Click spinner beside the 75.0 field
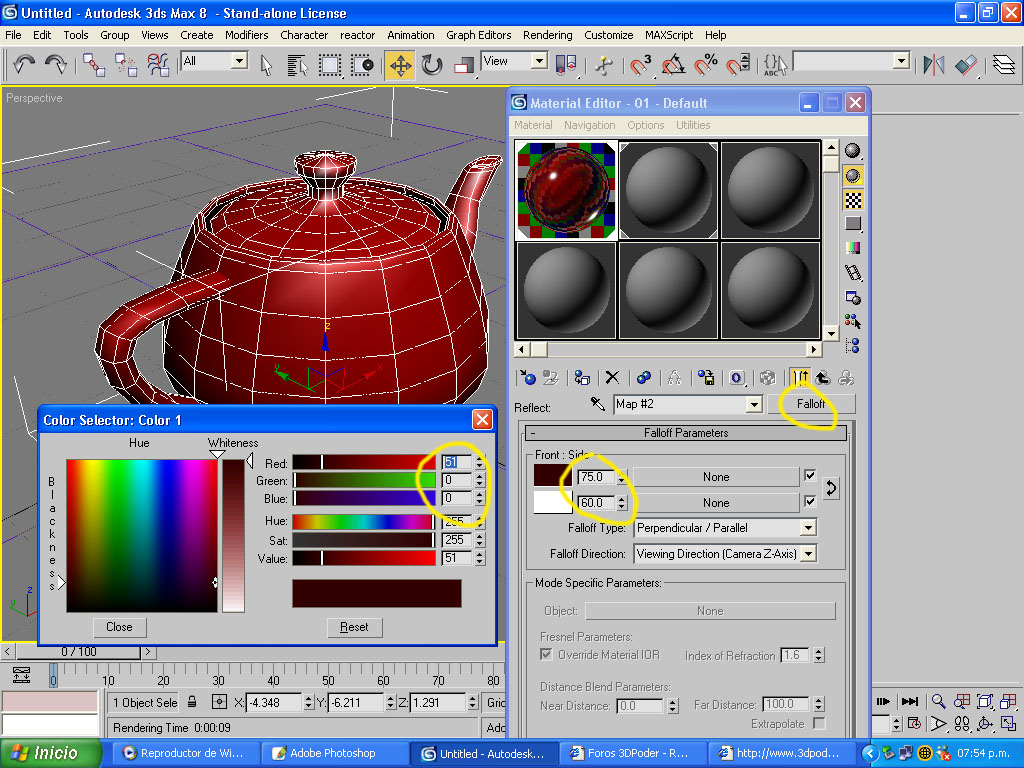1024x768 pixels. [622, 477]
